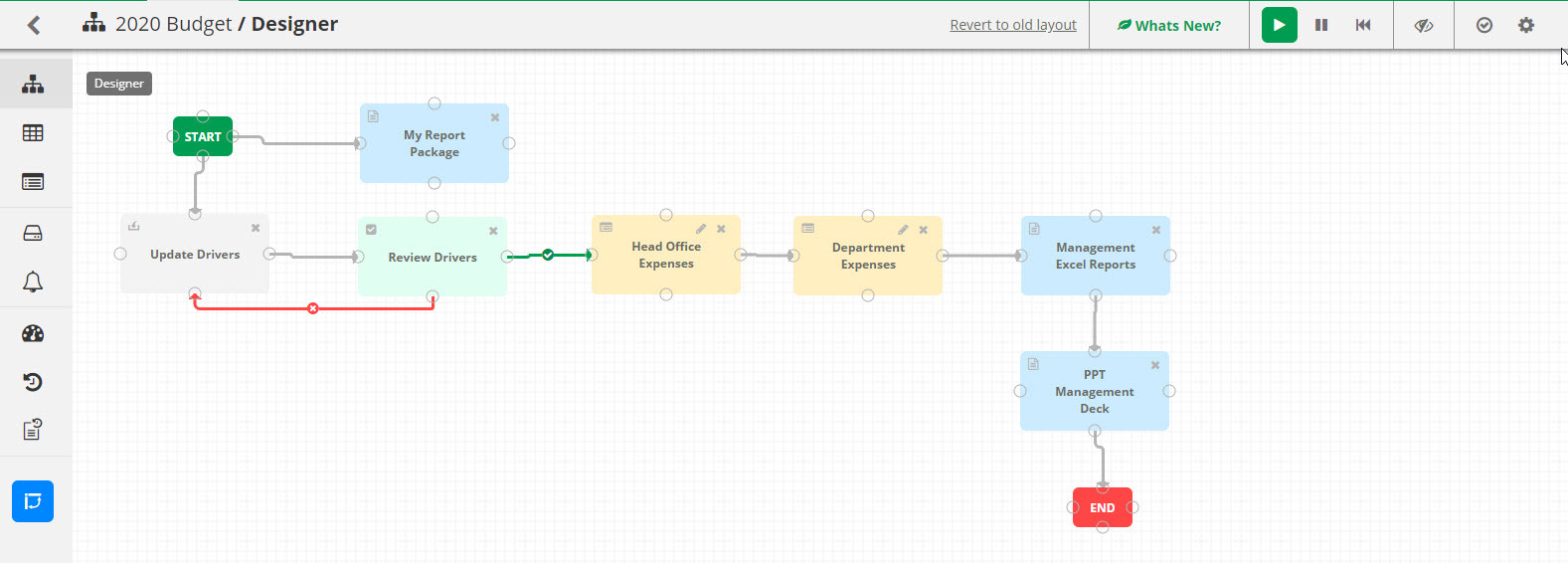Open the table grid view in sidebar
Viewport: 1568px width, 563px height.
[33, 133]
